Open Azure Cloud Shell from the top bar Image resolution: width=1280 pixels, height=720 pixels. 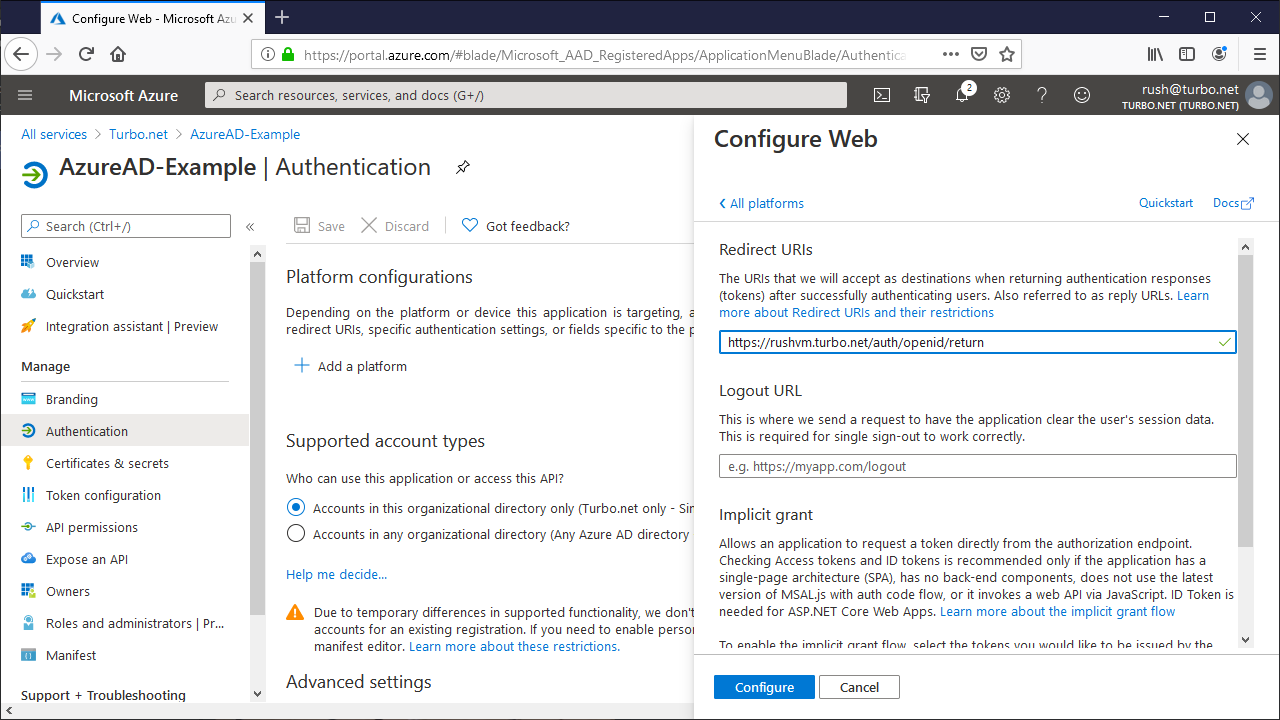[x=881, y=95]
